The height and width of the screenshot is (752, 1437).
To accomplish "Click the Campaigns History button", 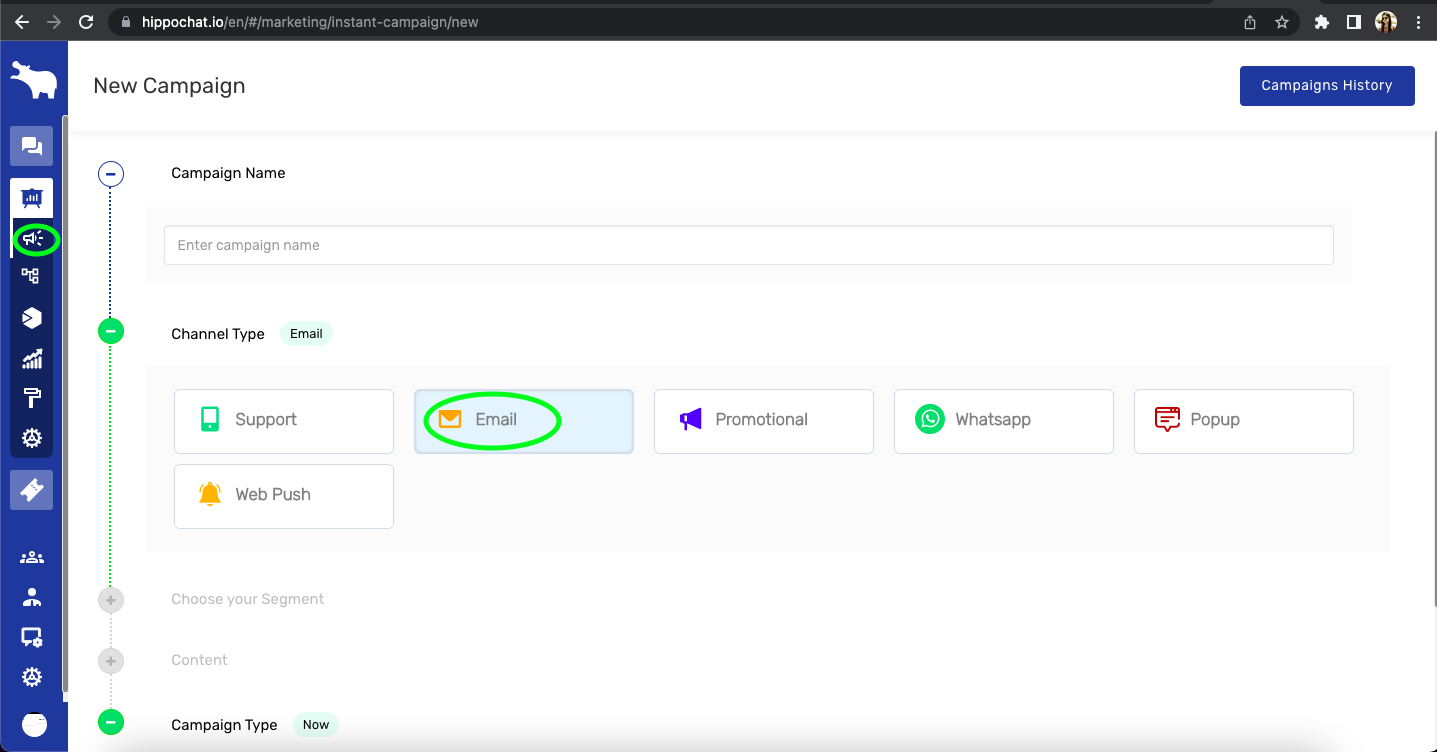I will [x=1326, y=86].
